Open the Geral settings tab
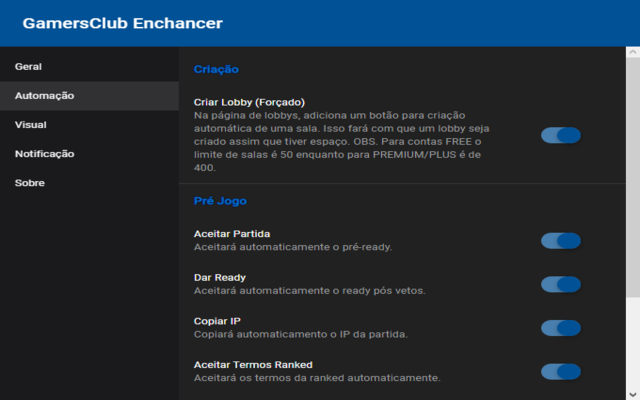The height and width of the screenshot is (400, 640). point(89,67)
